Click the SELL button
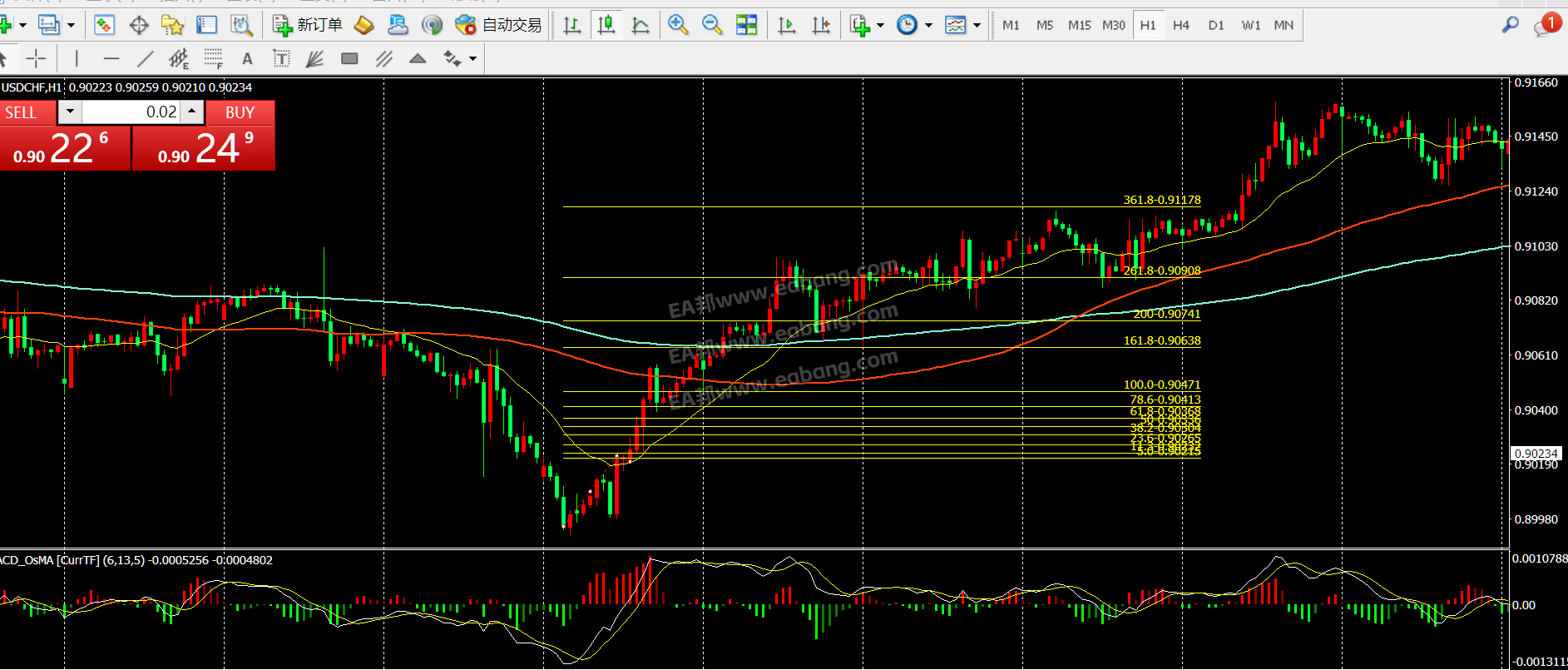 tap(27, 112)
